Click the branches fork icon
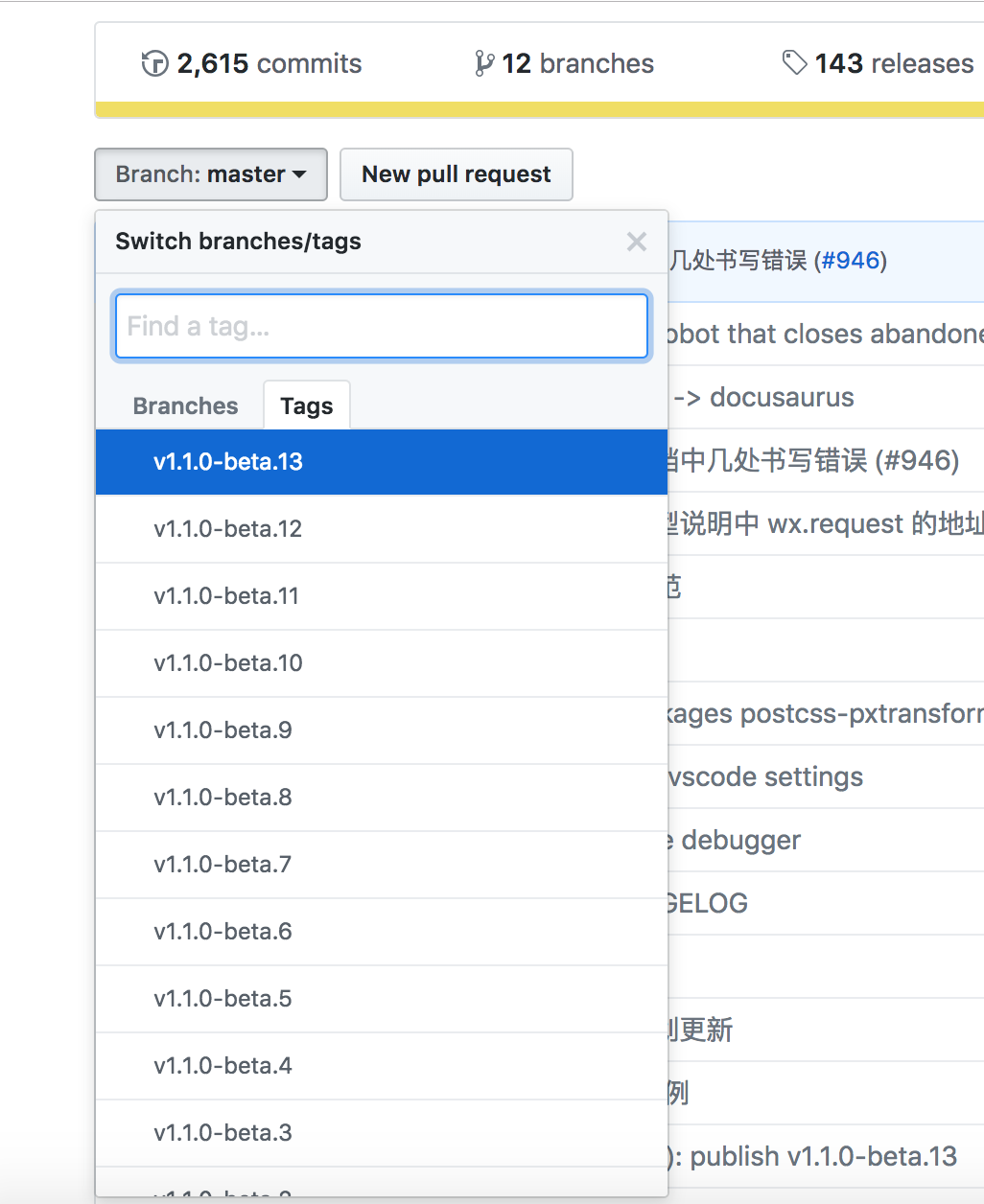This screenshot has height=1204, width=984. coord(484,63)
